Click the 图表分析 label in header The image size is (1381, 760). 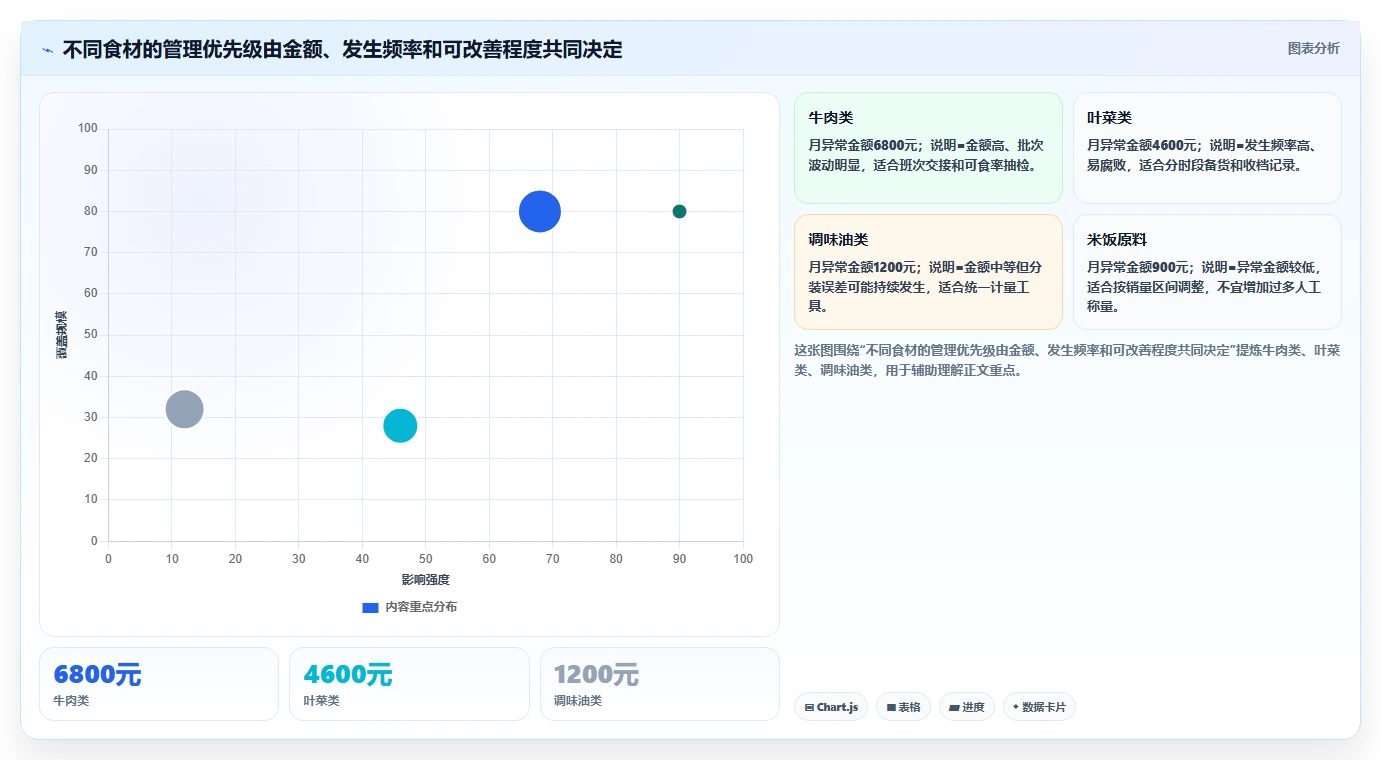point(1313,48)
